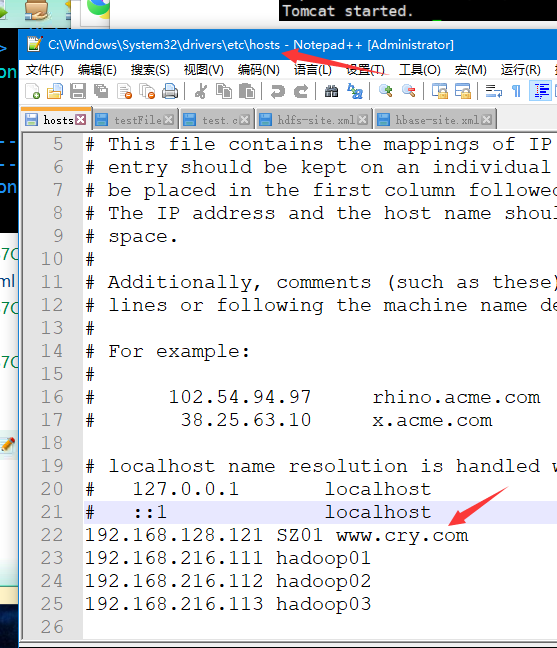Click 'Tomcat started.' in the console window
Screen dimensions: 557x648
(x=348, y=11)
